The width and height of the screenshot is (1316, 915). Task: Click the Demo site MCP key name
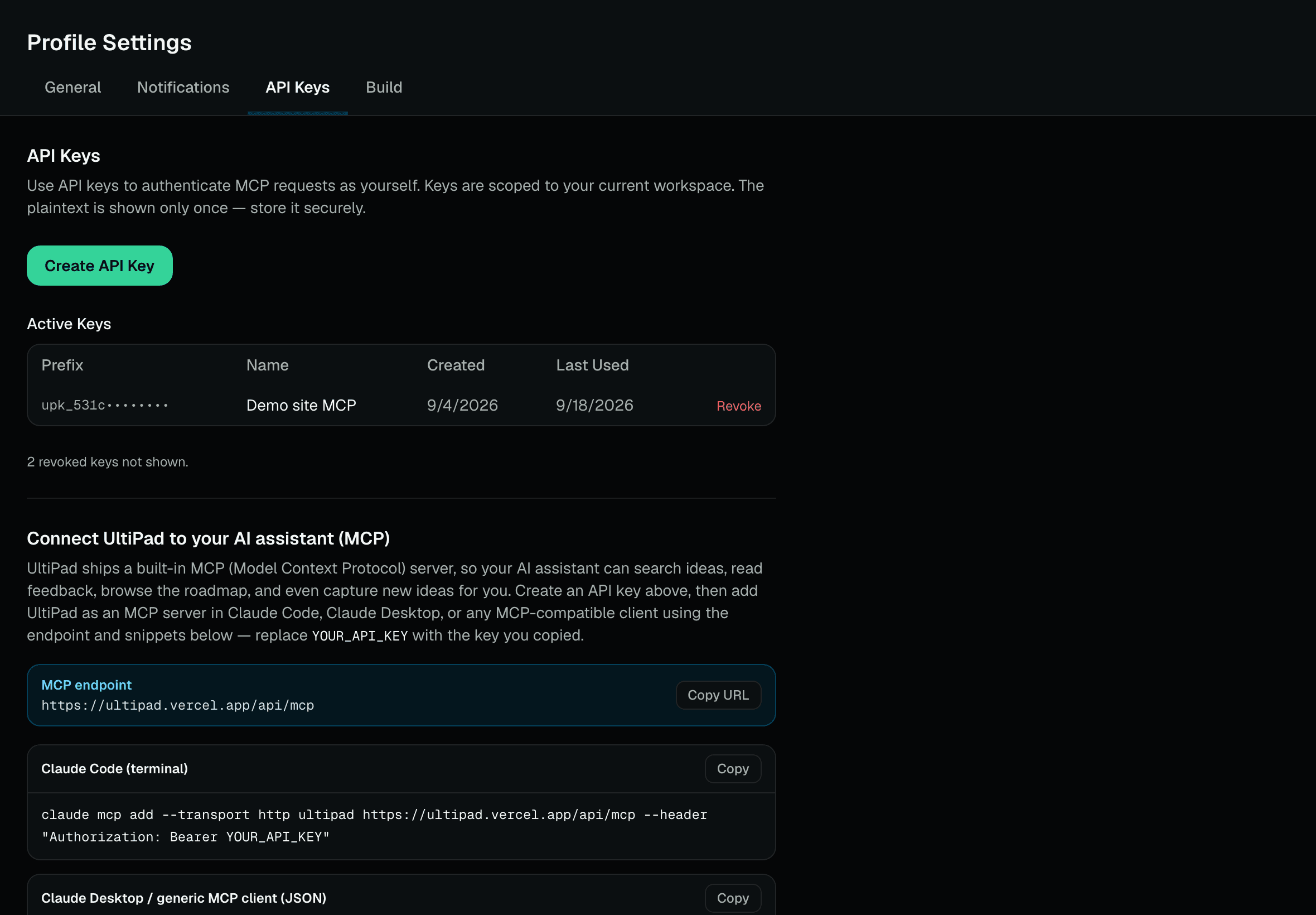tap(301, 405)
